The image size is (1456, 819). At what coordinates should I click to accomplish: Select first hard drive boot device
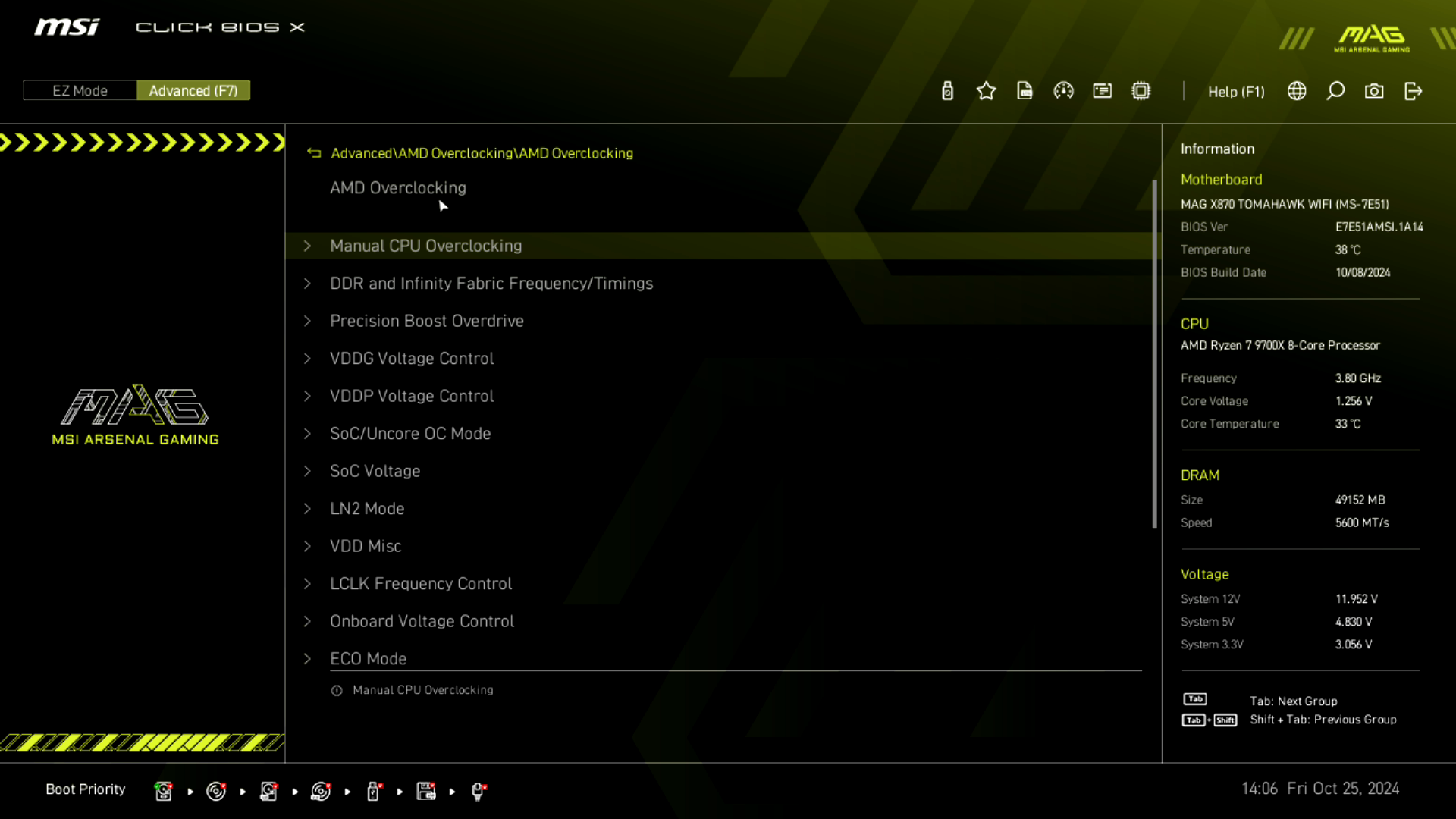point(163,791)
